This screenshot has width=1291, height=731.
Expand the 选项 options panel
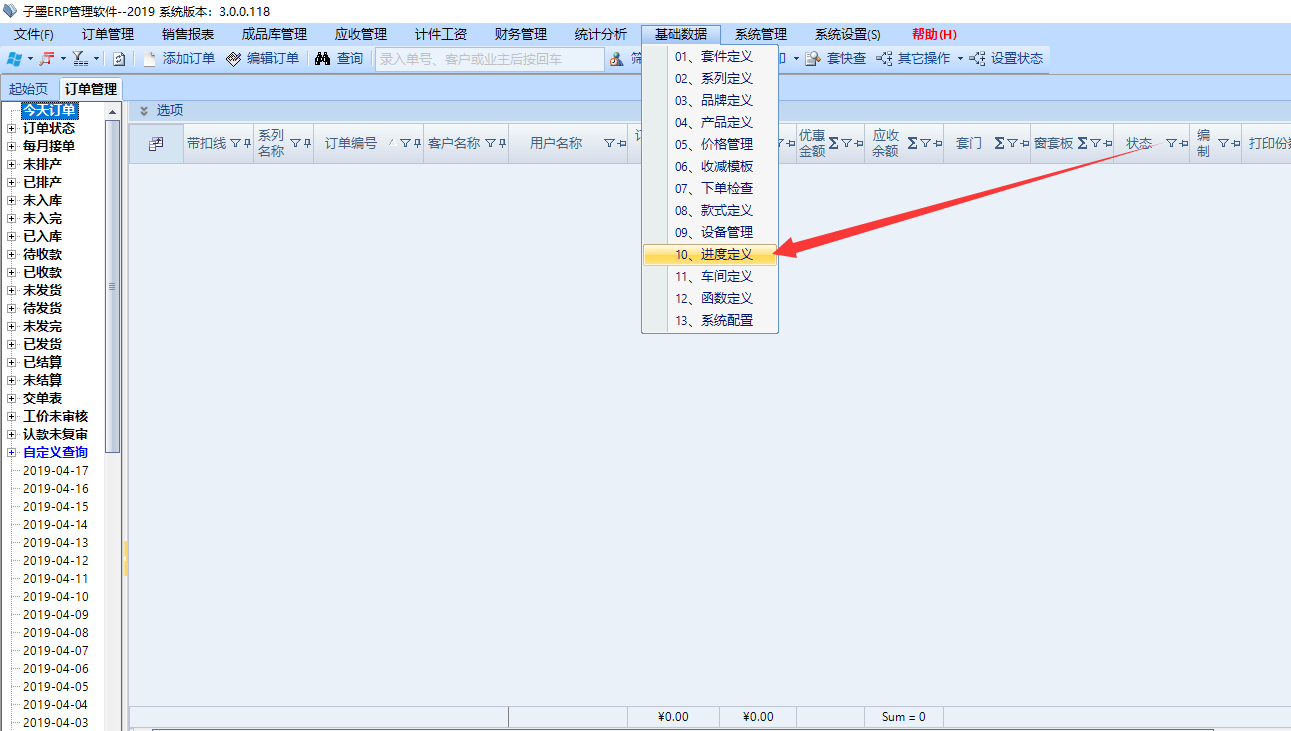click(144, 111)
